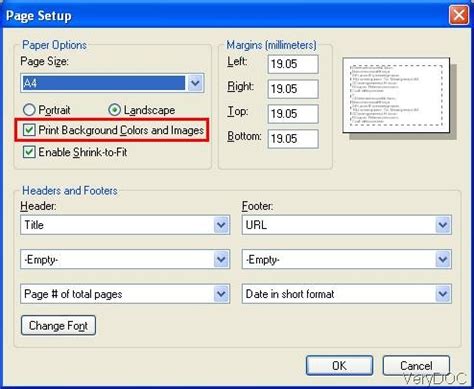Open the middle Footer -Empty- dropdown
The height and width of the screenshot is (389, 474).
click(347, 259)
